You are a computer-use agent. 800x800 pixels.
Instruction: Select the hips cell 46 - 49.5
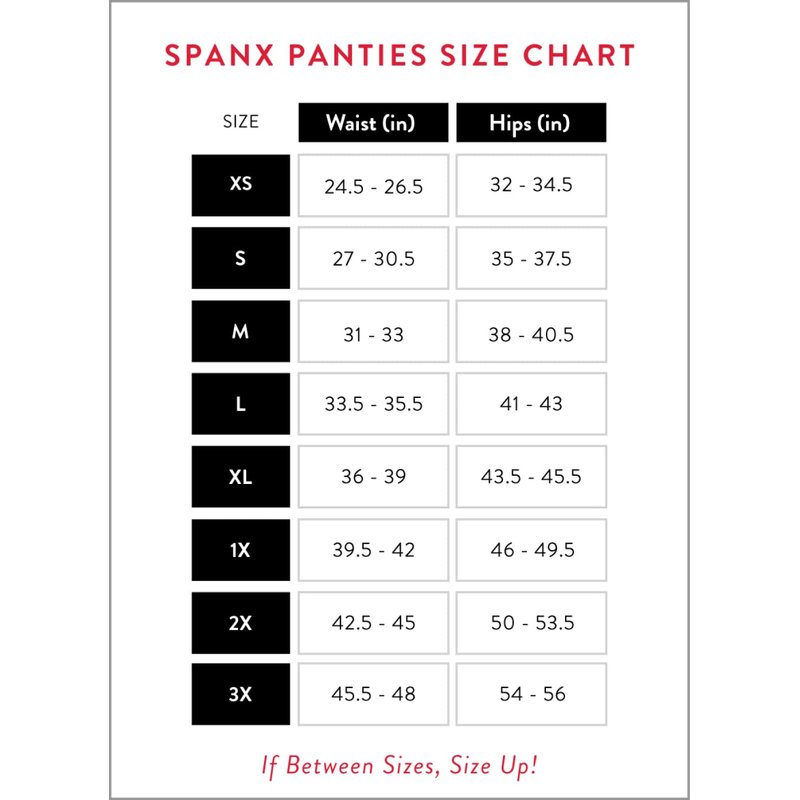tap(531, 549)
